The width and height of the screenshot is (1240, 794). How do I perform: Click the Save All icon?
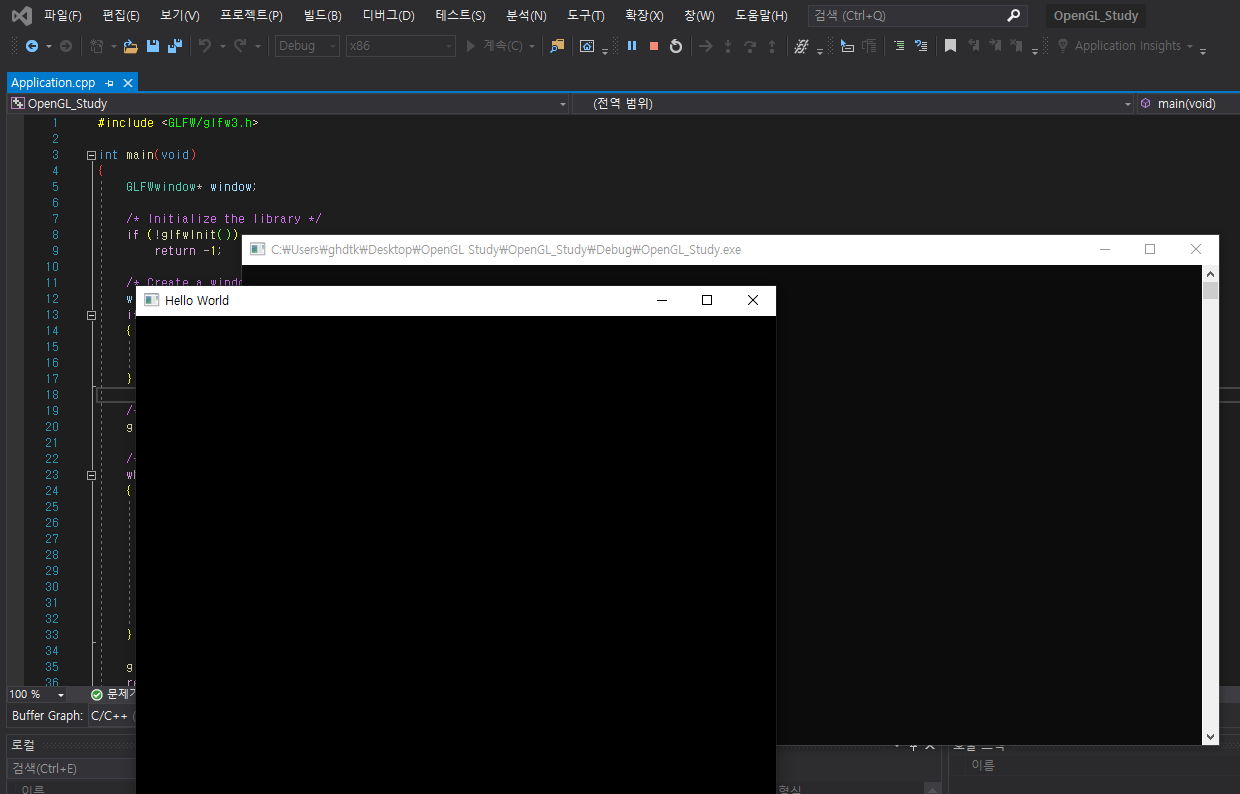175,46
